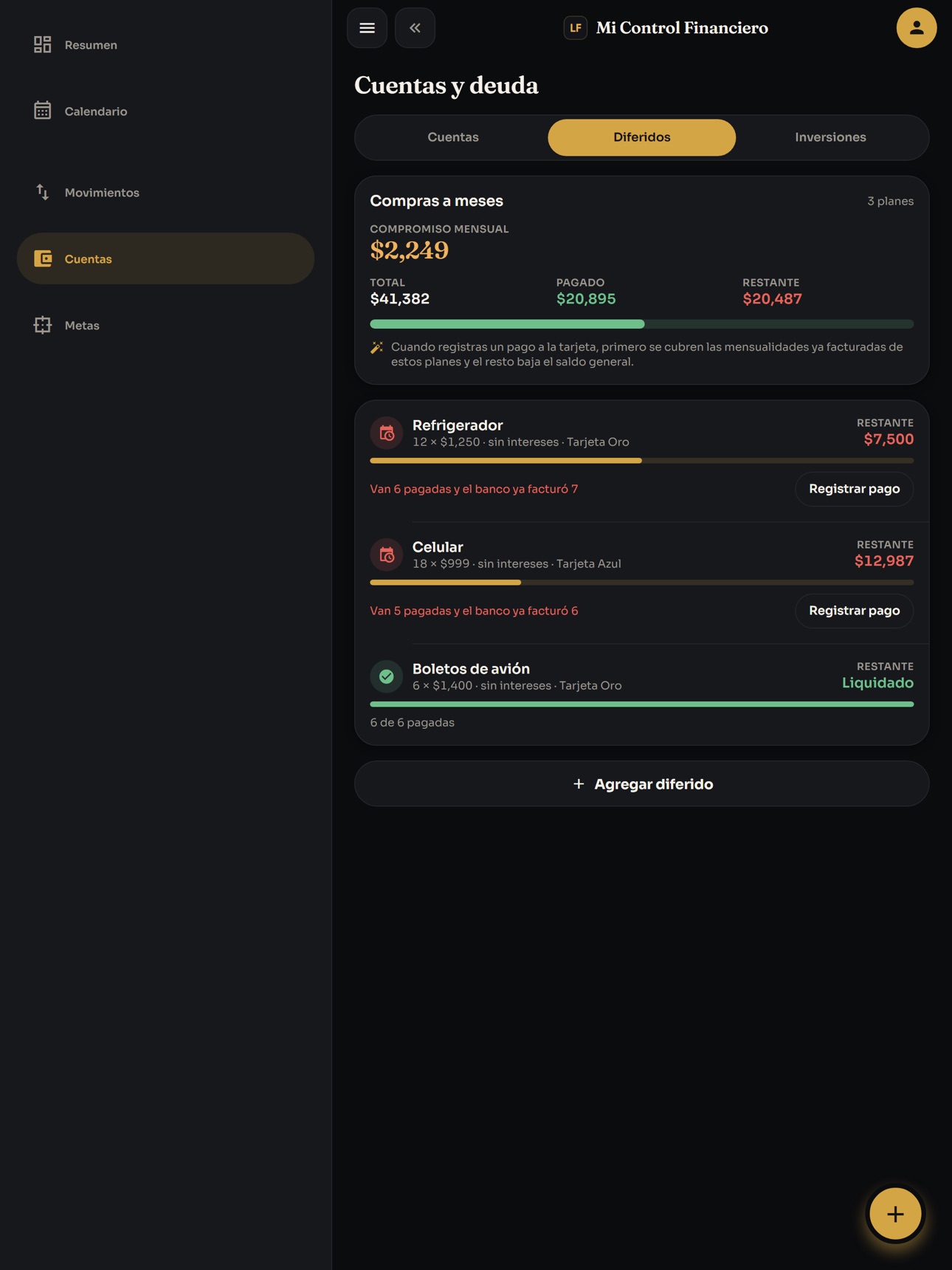The height and width of the screenshot is (1270, 952).
Task: Click the Refrigerador pending-payment icon
Action: [x=387, y=433]
